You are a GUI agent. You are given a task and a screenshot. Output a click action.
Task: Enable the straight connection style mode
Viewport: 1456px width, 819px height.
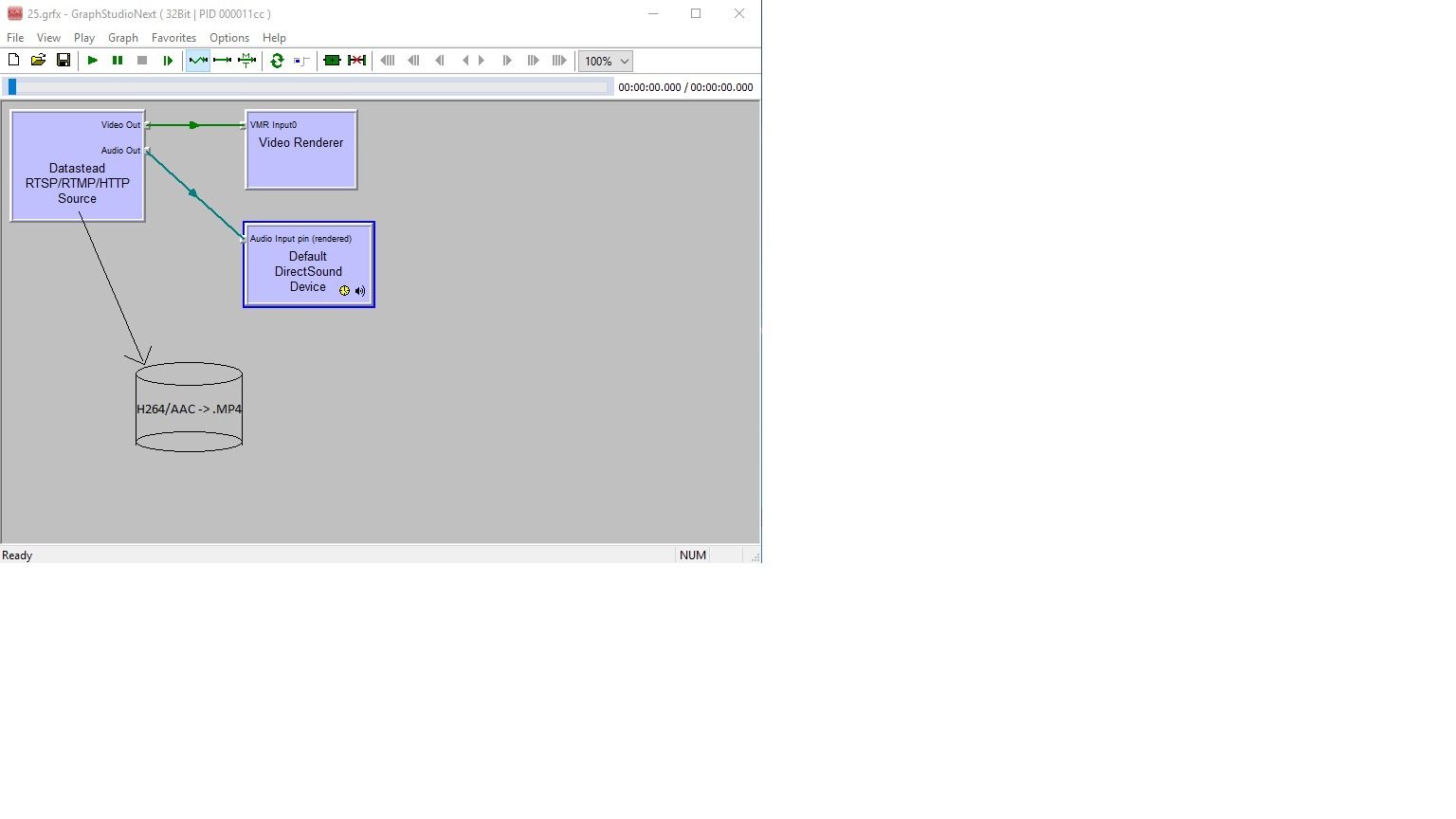(x=221, y=60)
